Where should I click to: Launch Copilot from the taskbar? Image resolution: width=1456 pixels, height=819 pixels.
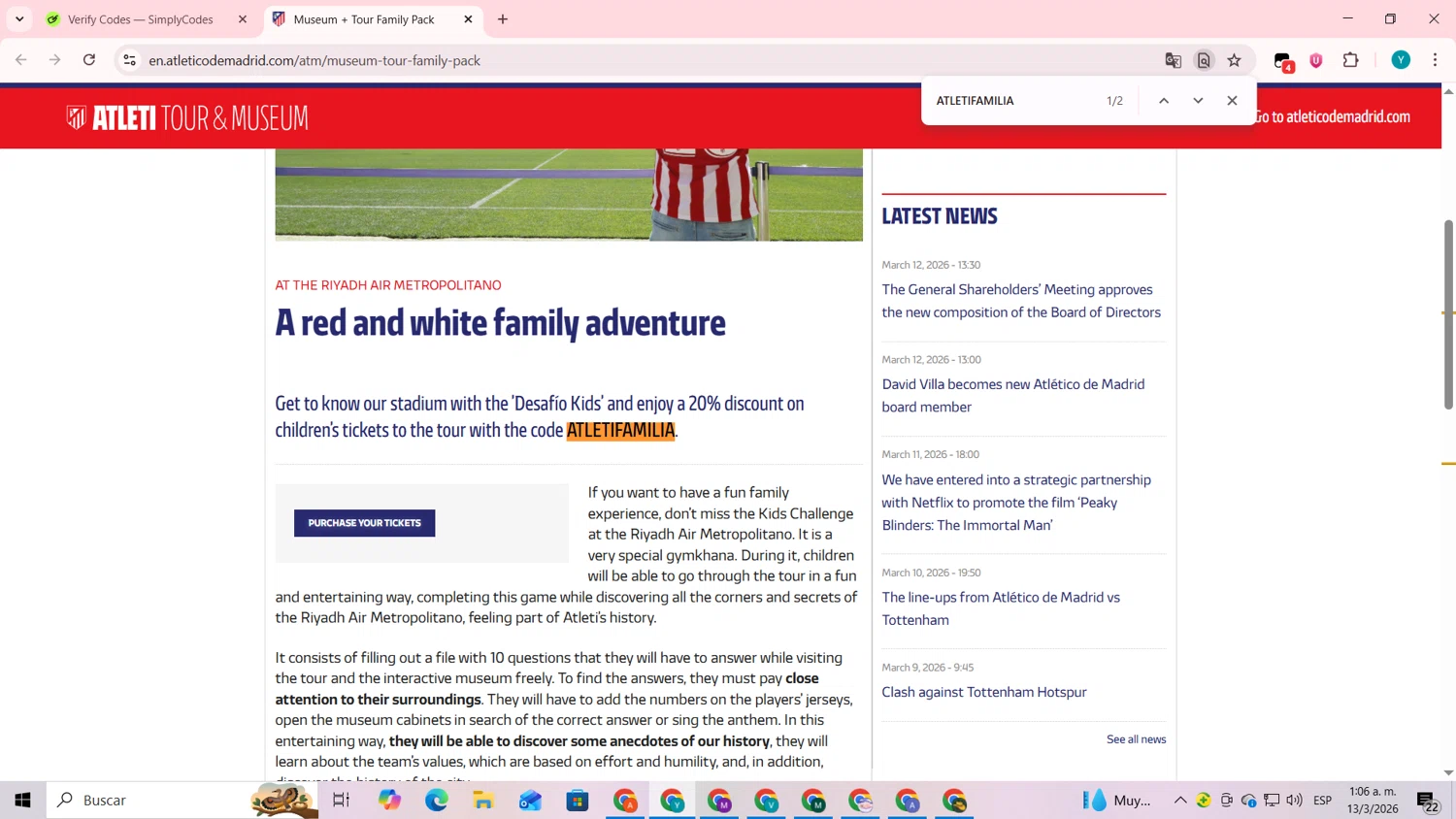point(390,801)
